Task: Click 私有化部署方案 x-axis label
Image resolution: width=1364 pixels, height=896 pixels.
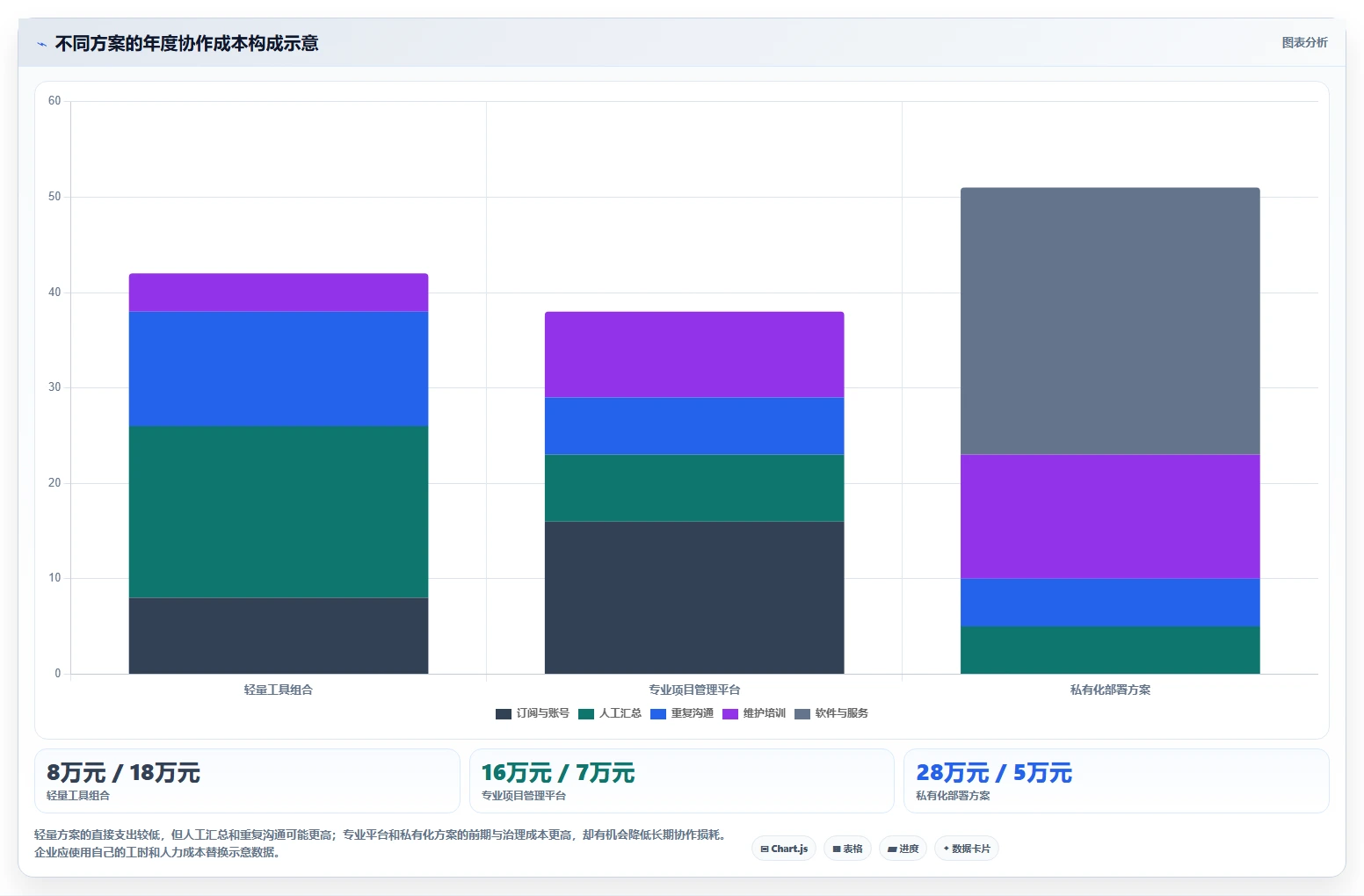Action: click(1110, 690)
